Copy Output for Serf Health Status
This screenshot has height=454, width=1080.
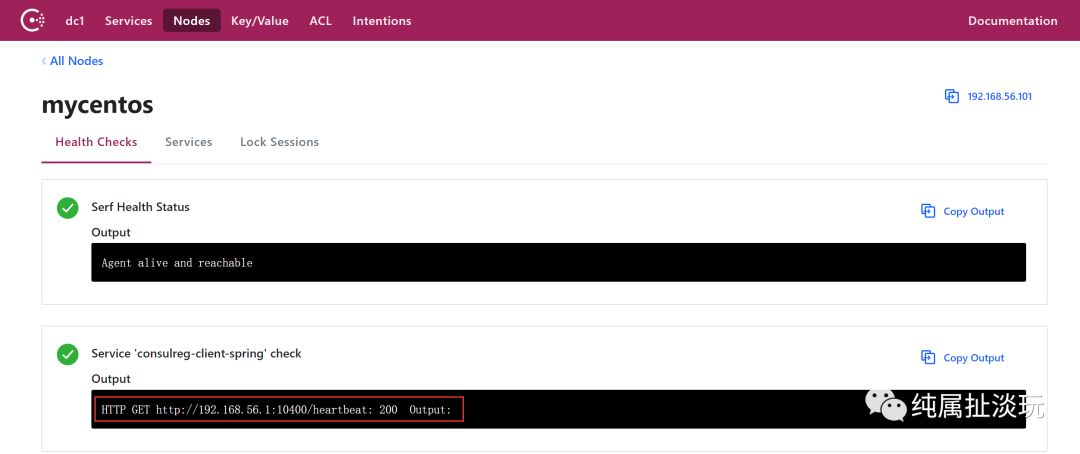coord(962,211)
